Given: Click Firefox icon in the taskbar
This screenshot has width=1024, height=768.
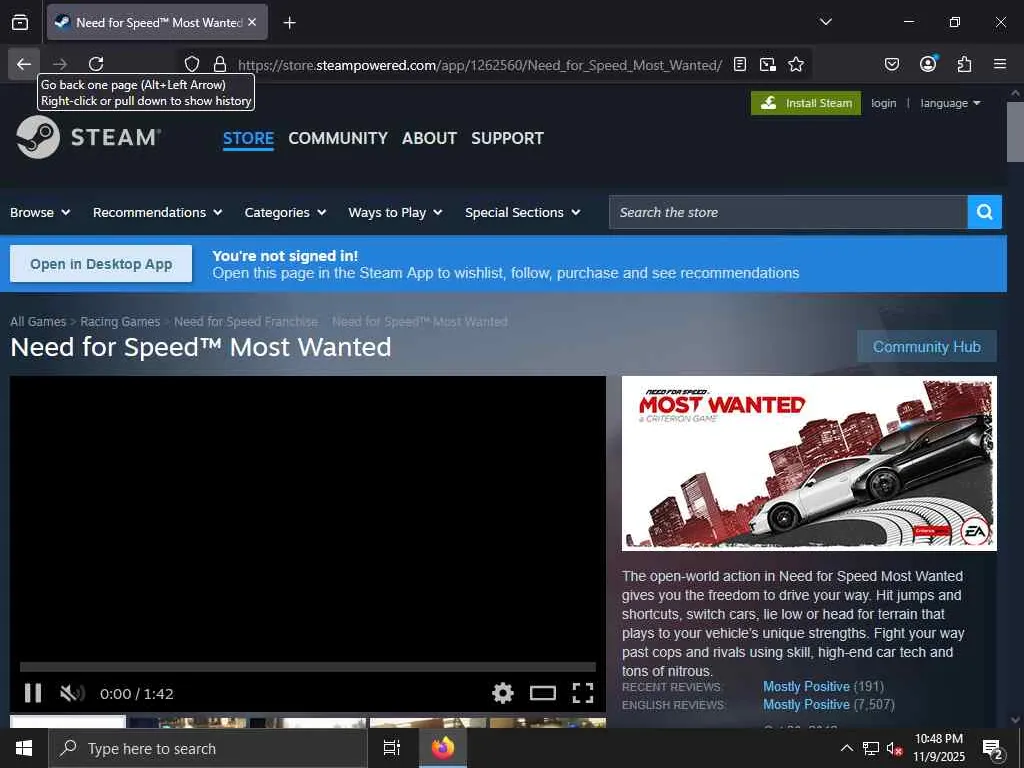Looking at the screenshot, I should click(x=442, y=748).
